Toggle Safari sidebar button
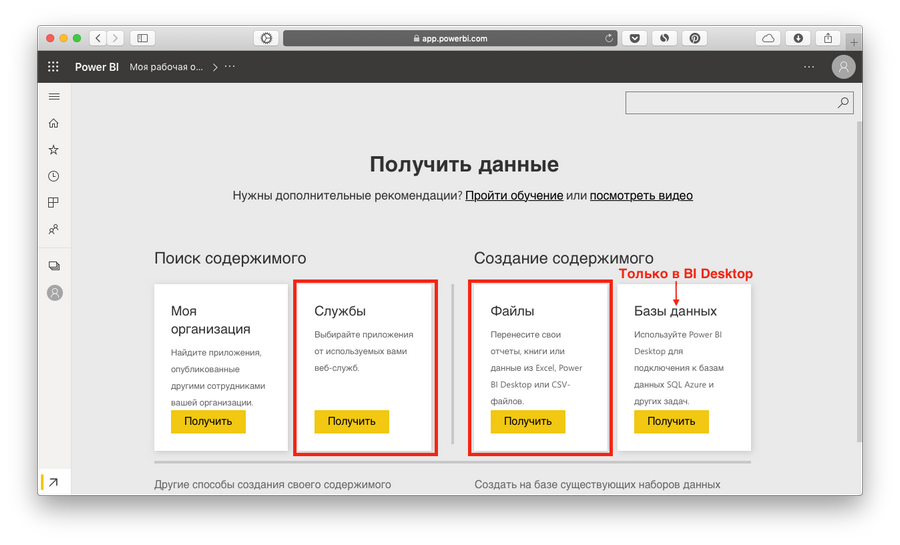Image resolution: width=900 pixels, height=545 pixels. coord(142,38)
